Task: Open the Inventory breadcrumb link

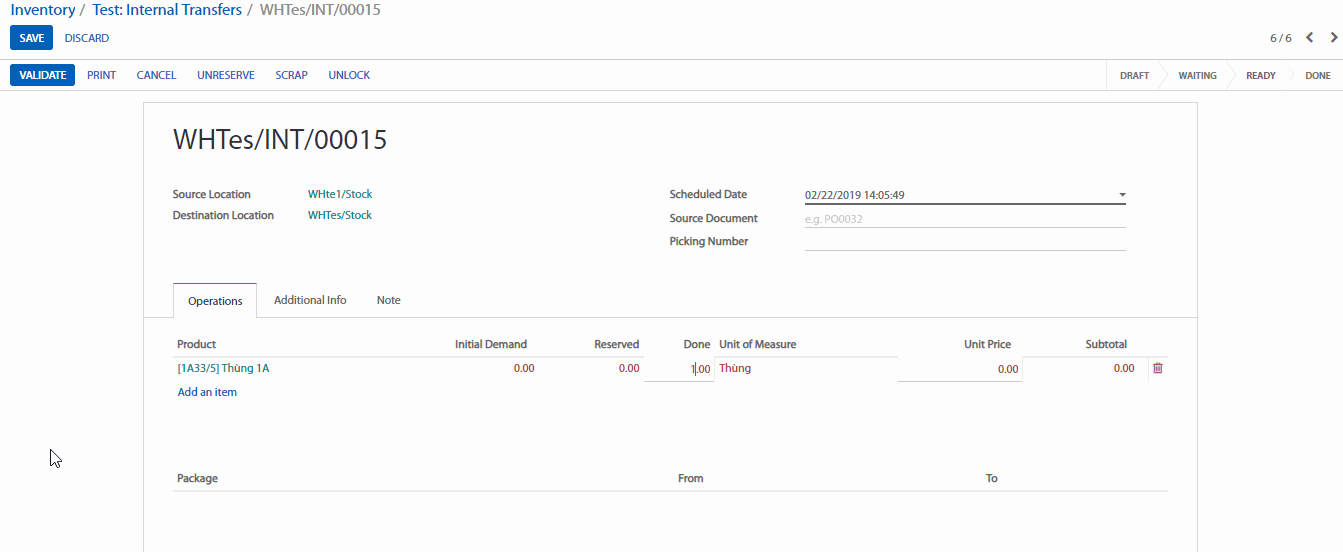Action: pos(43,10)
